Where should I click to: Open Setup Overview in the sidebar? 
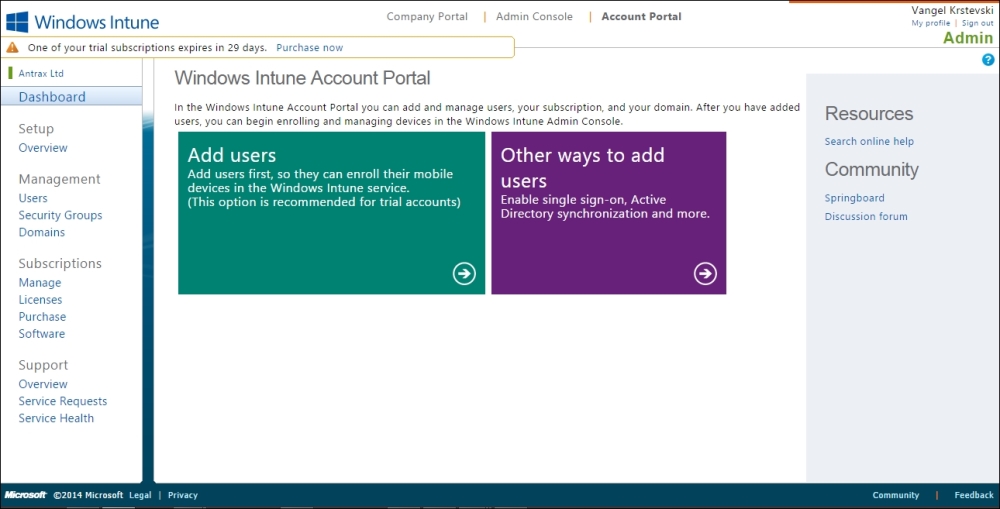point(43,147)
